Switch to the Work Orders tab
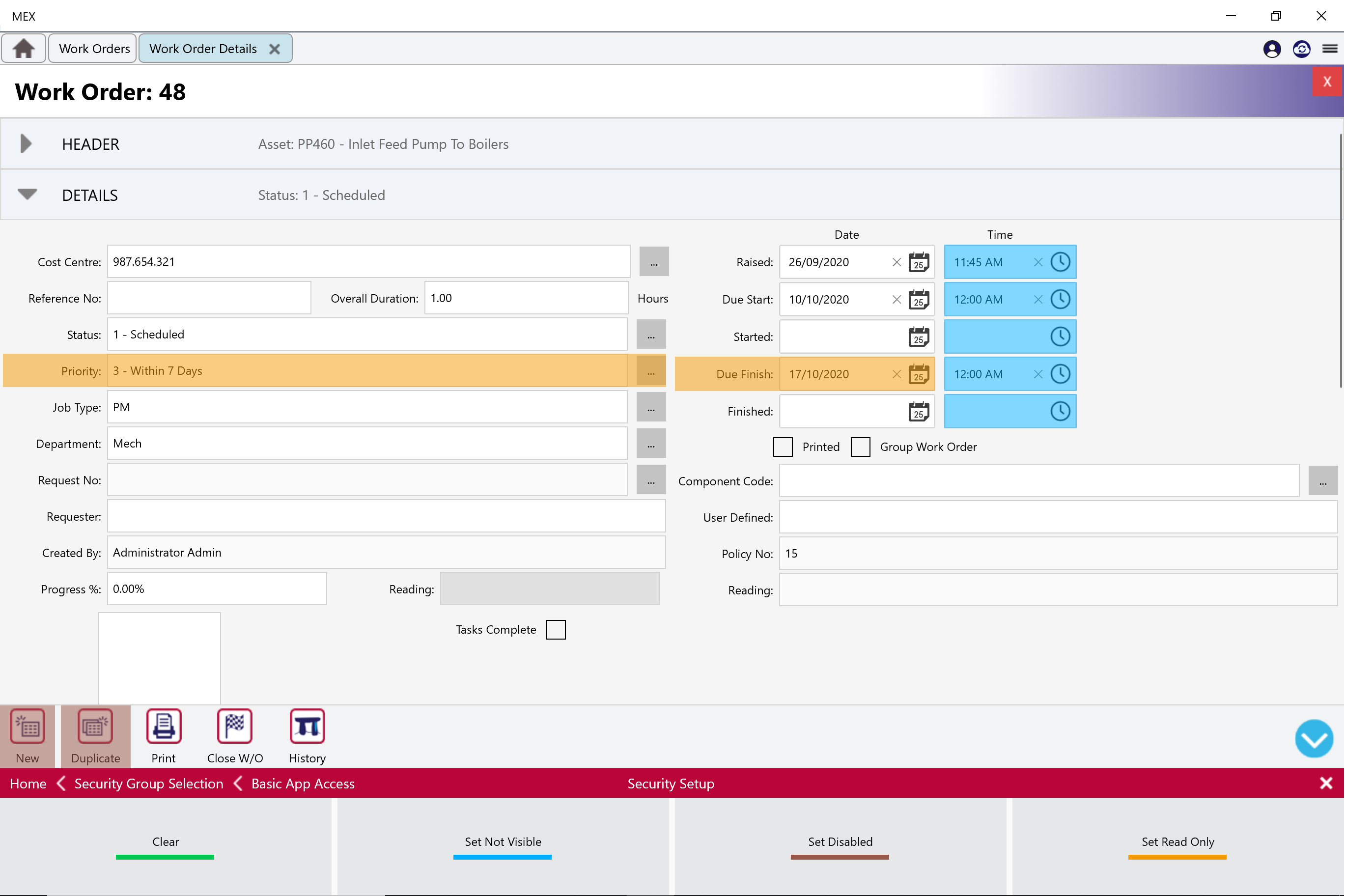This screenshot has height=896, width=1345. pyautogui.click(x=92, y=49)
